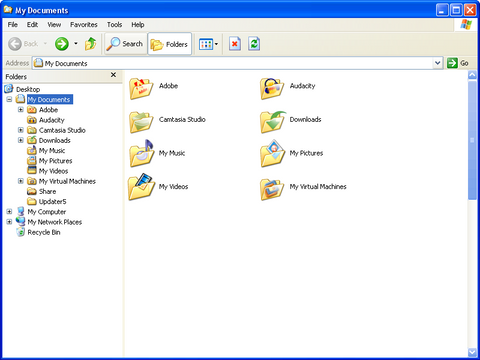
Task: Select My Virtual Machines label in tree
Action: click(x=67, y=181)
